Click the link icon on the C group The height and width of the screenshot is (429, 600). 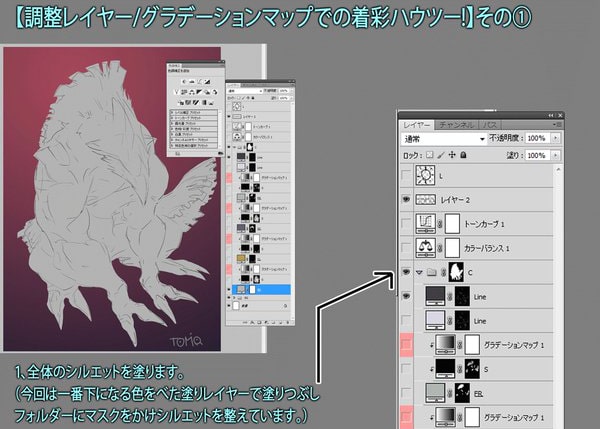(443, 272)
